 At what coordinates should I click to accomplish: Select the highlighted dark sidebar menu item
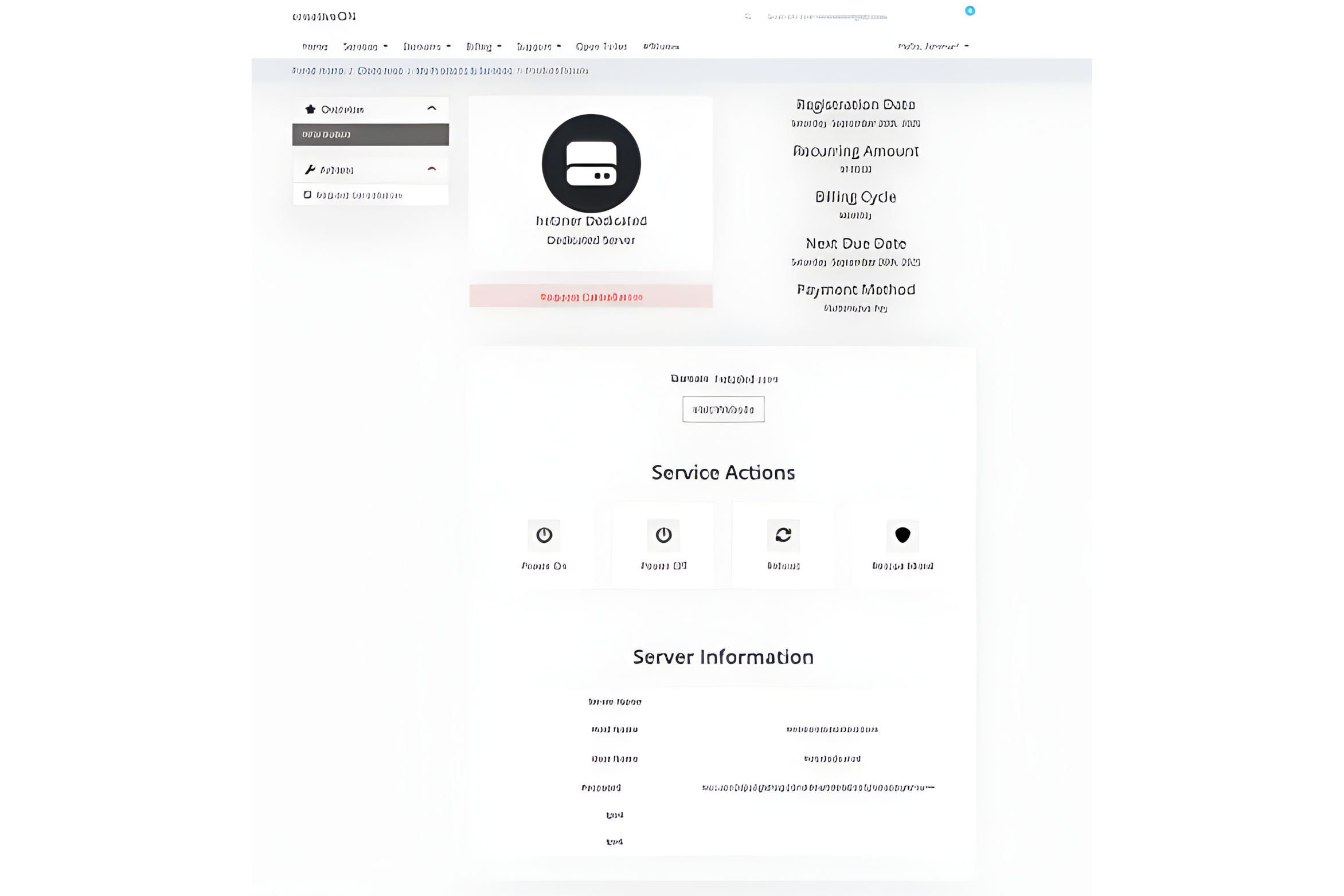click(x=370, y=134)
